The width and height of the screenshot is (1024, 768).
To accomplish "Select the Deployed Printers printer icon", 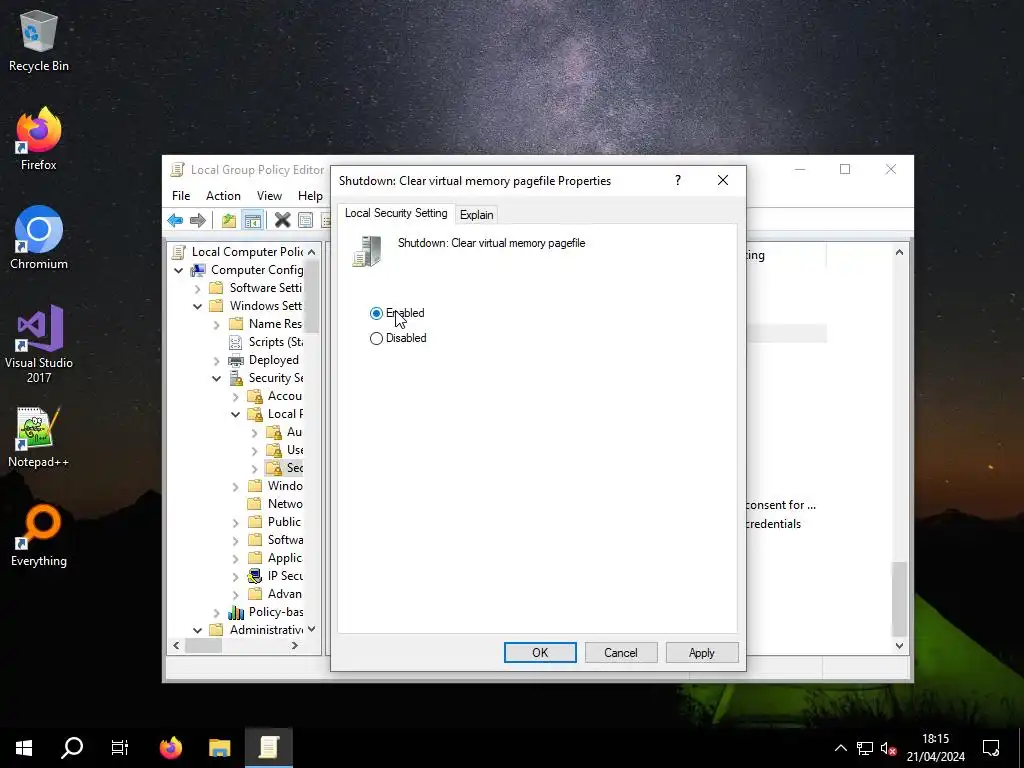I will pyautogui.click(x=236, y=360).
